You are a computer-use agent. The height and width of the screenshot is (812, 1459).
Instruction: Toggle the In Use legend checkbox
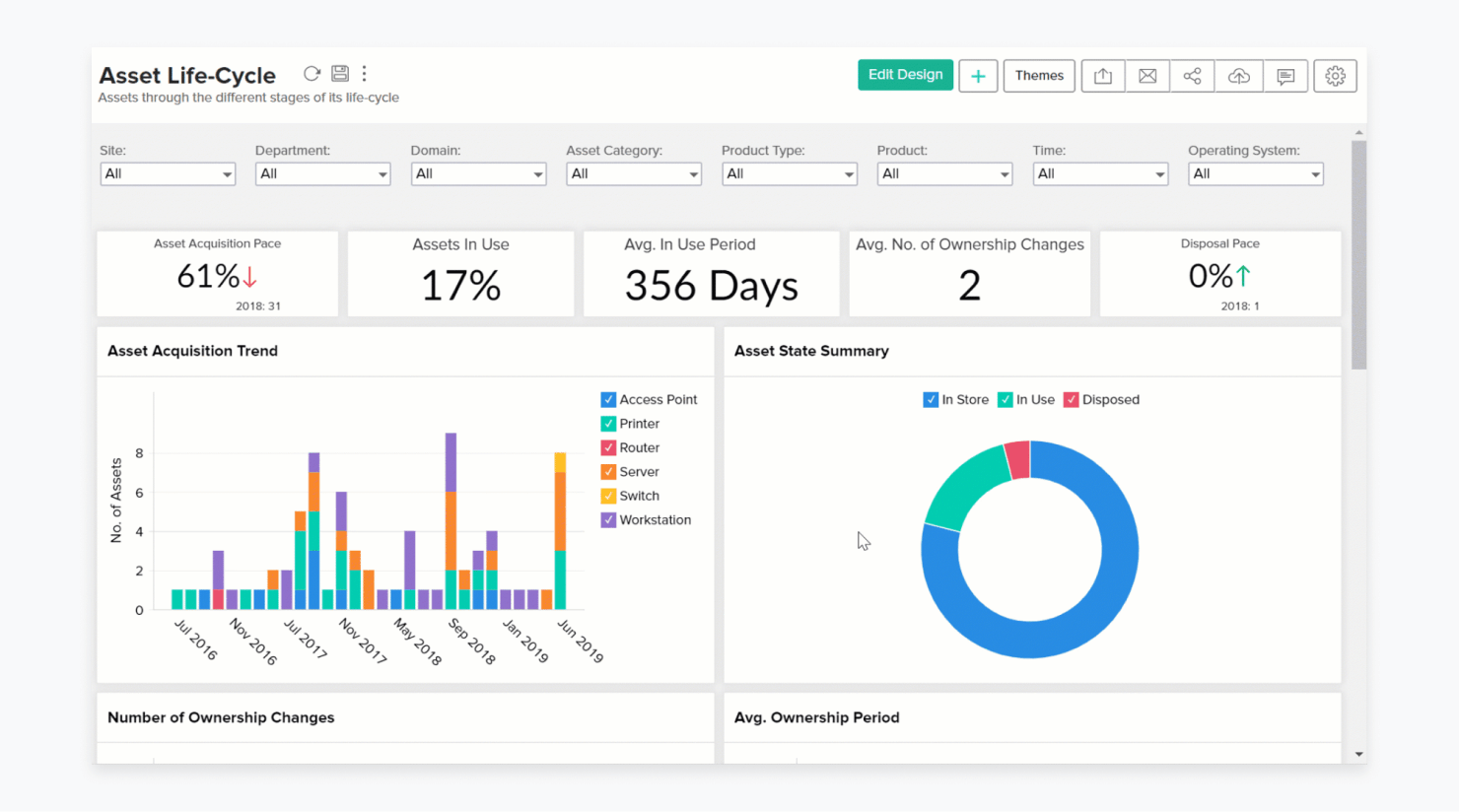pos(1006,400)
